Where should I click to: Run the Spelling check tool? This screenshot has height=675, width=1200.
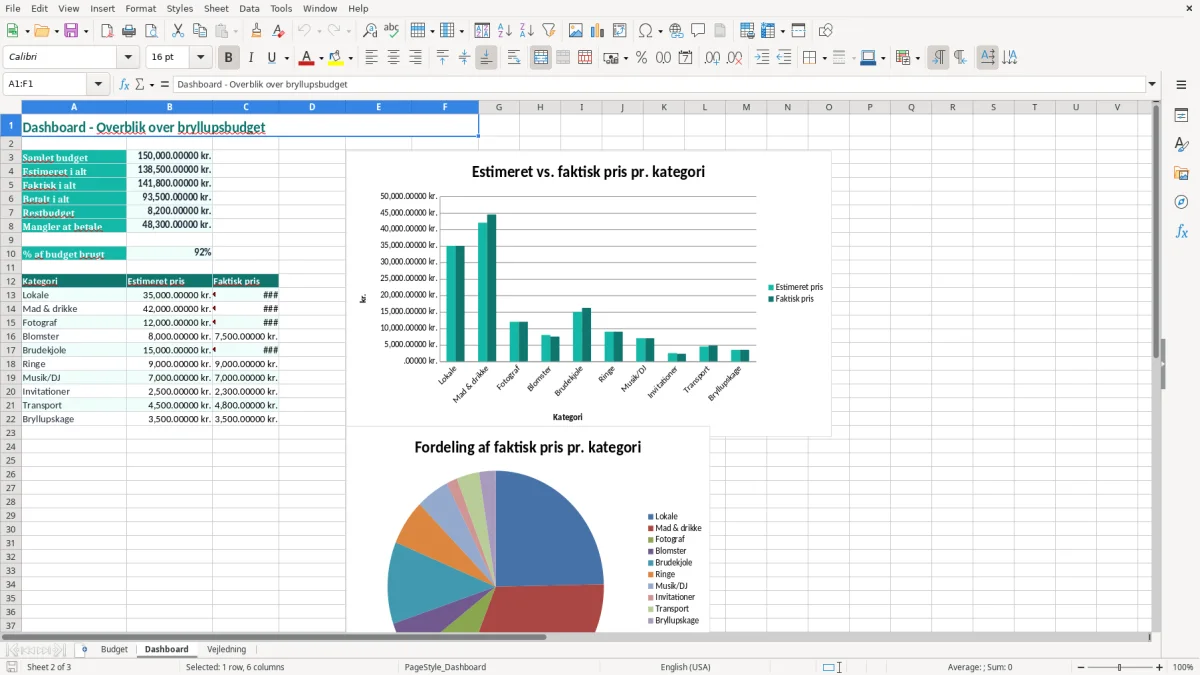tap(392, 31)
